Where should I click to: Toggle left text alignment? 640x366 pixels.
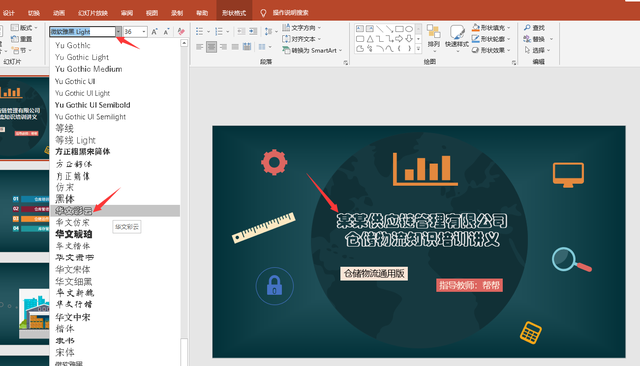200,47
